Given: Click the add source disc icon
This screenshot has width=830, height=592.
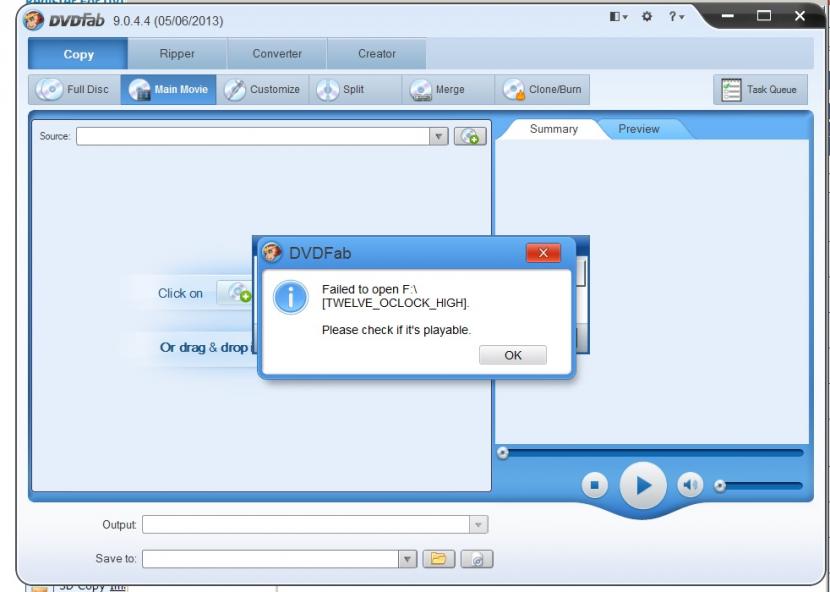Looking at the screenshot, I should pyautogui.click(x=470, y=136).
